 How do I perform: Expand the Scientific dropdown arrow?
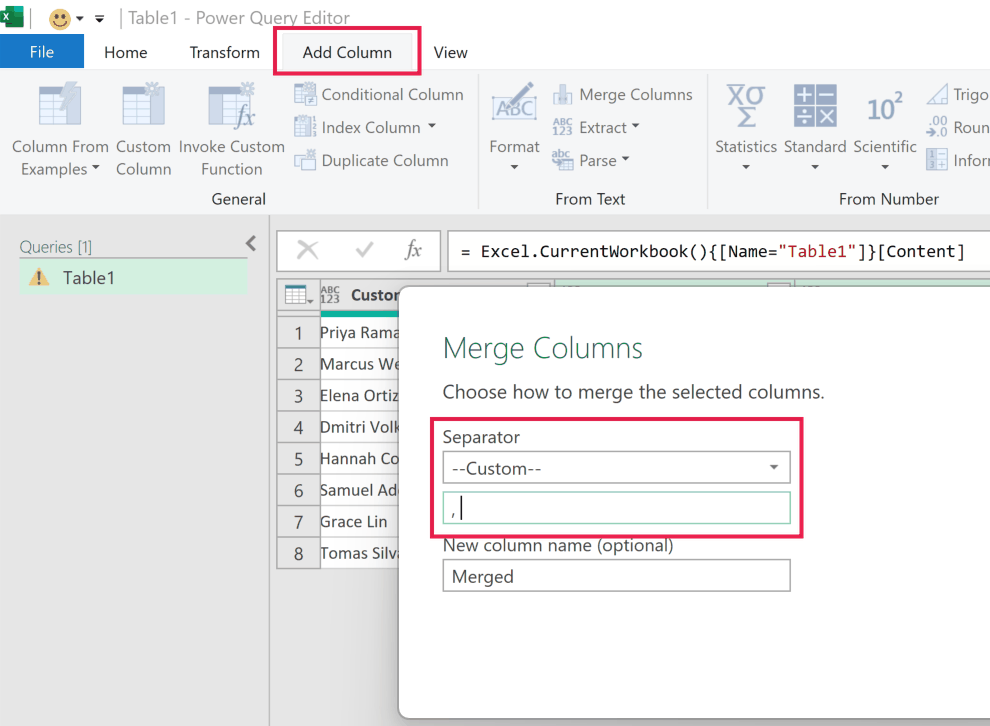[x=885, y=167]
